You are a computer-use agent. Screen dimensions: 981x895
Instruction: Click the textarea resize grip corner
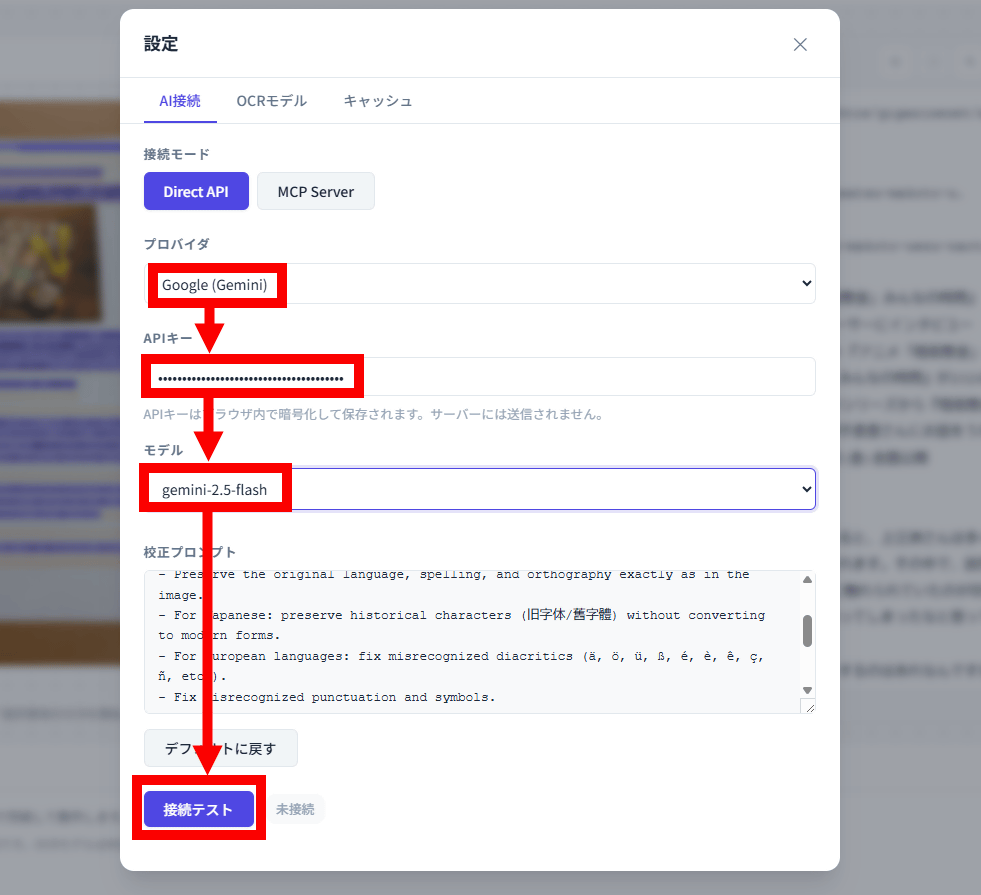coord(810,707)
